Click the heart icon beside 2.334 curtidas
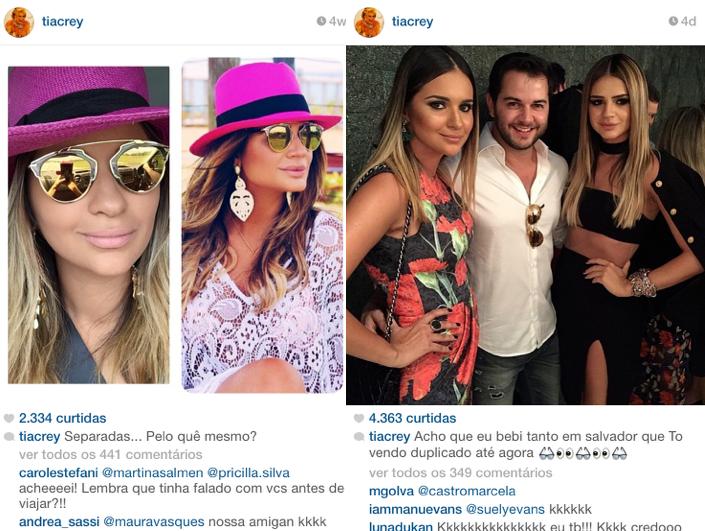This screenshot has width=705, height=531. point(9,419)
